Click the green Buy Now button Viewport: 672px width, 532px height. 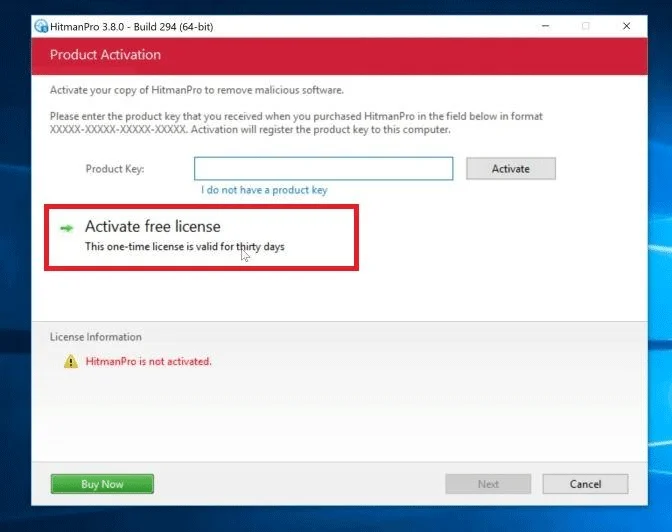tap(102, 484)
